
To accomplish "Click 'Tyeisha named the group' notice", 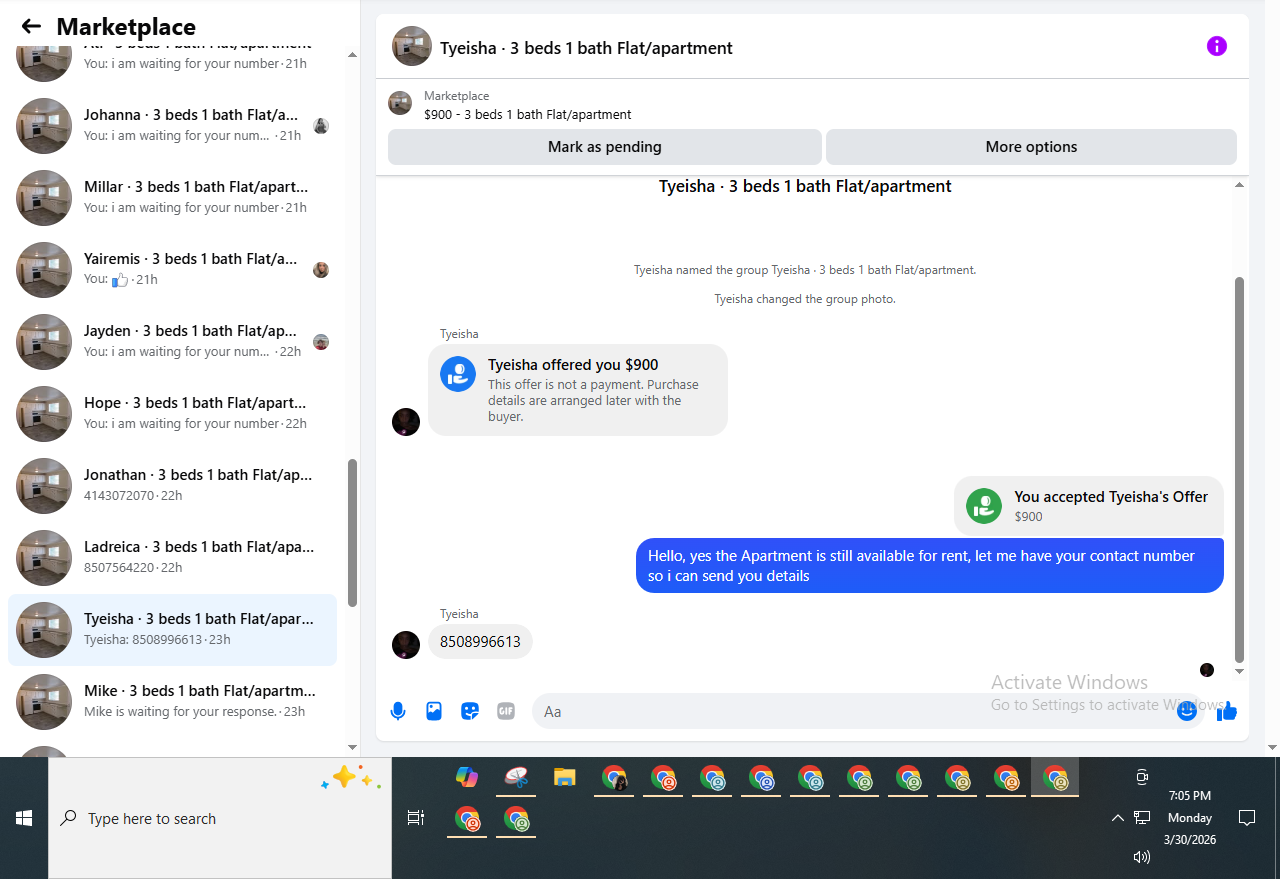I will tap(805, 270).
